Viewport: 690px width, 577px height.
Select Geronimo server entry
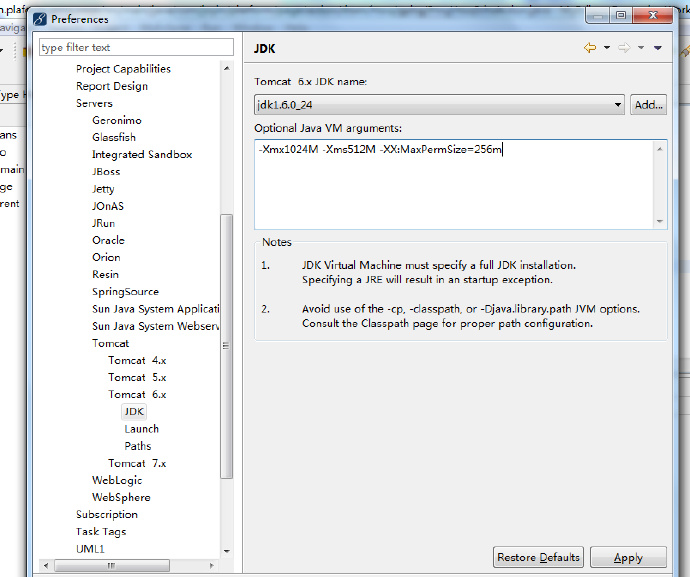[x=117, y=120]
